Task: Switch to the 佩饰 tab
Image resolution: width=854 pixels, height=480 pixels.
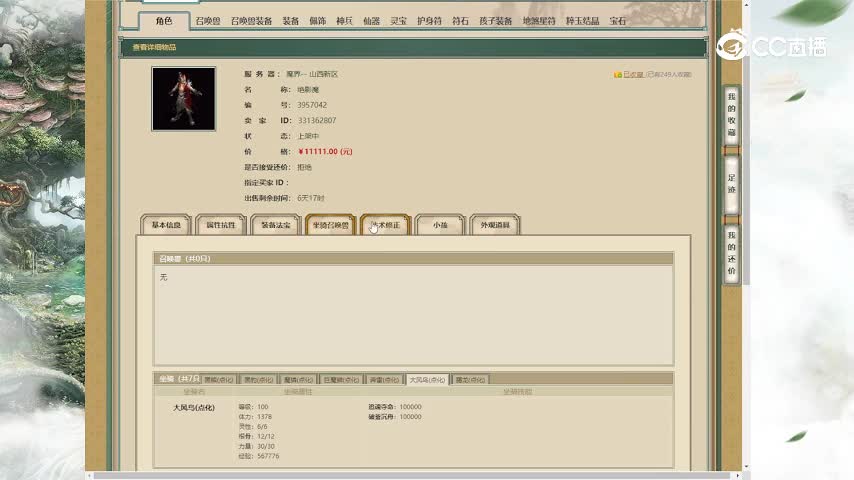Action: [x=318, y=21]
